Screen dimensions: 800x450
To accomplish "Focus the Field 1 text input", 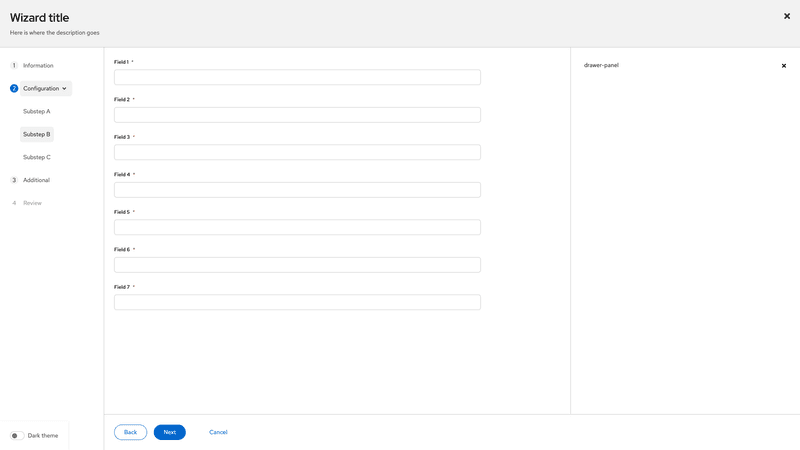I will (297, 77).
